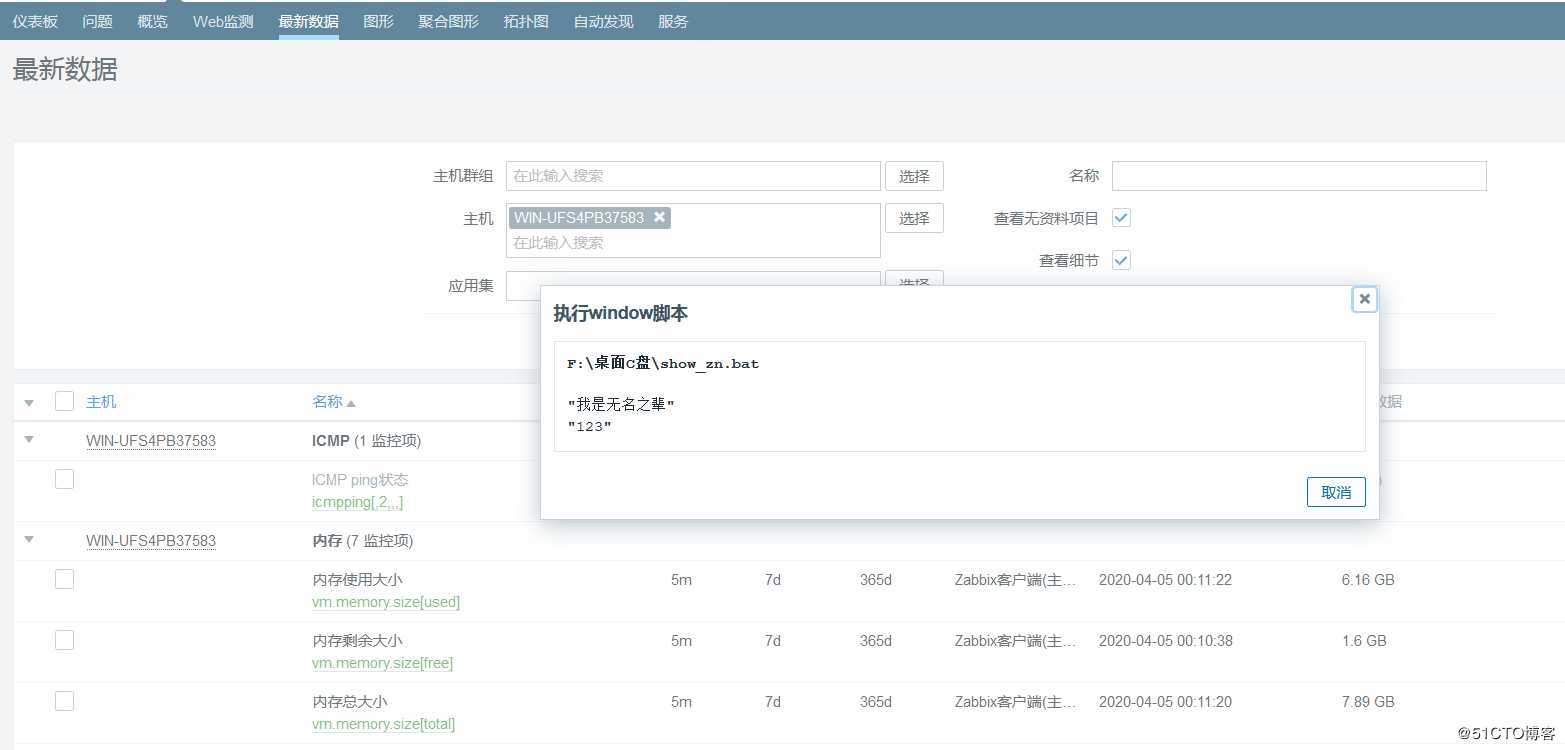Click ICMP ping状态 item name
This screenshot has width=1565, height=750.
(x=360, y=480)
